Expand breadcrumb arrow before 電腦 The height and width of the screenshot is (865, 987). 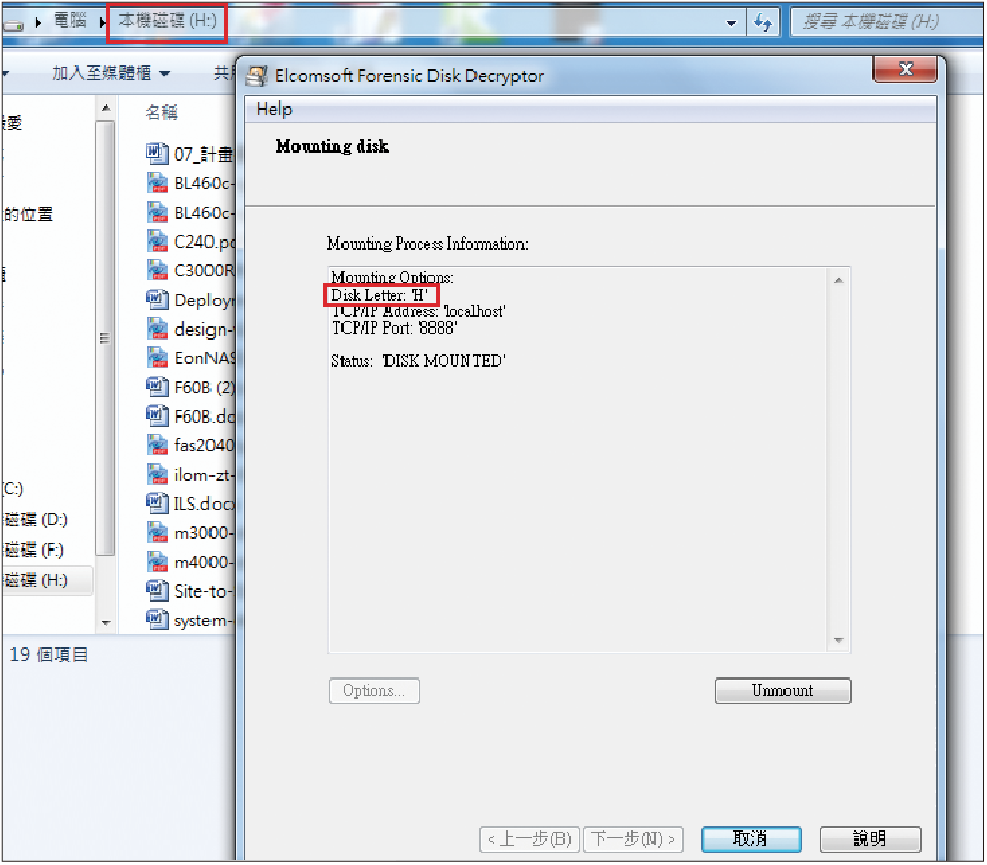tap(39, 23)
